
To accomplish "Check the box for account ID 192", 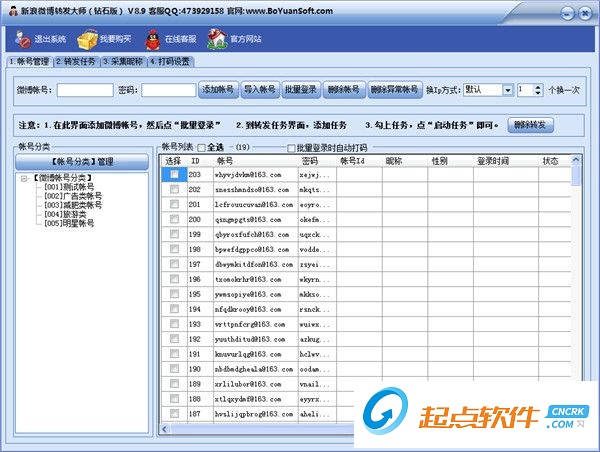I will pos(174,339).
